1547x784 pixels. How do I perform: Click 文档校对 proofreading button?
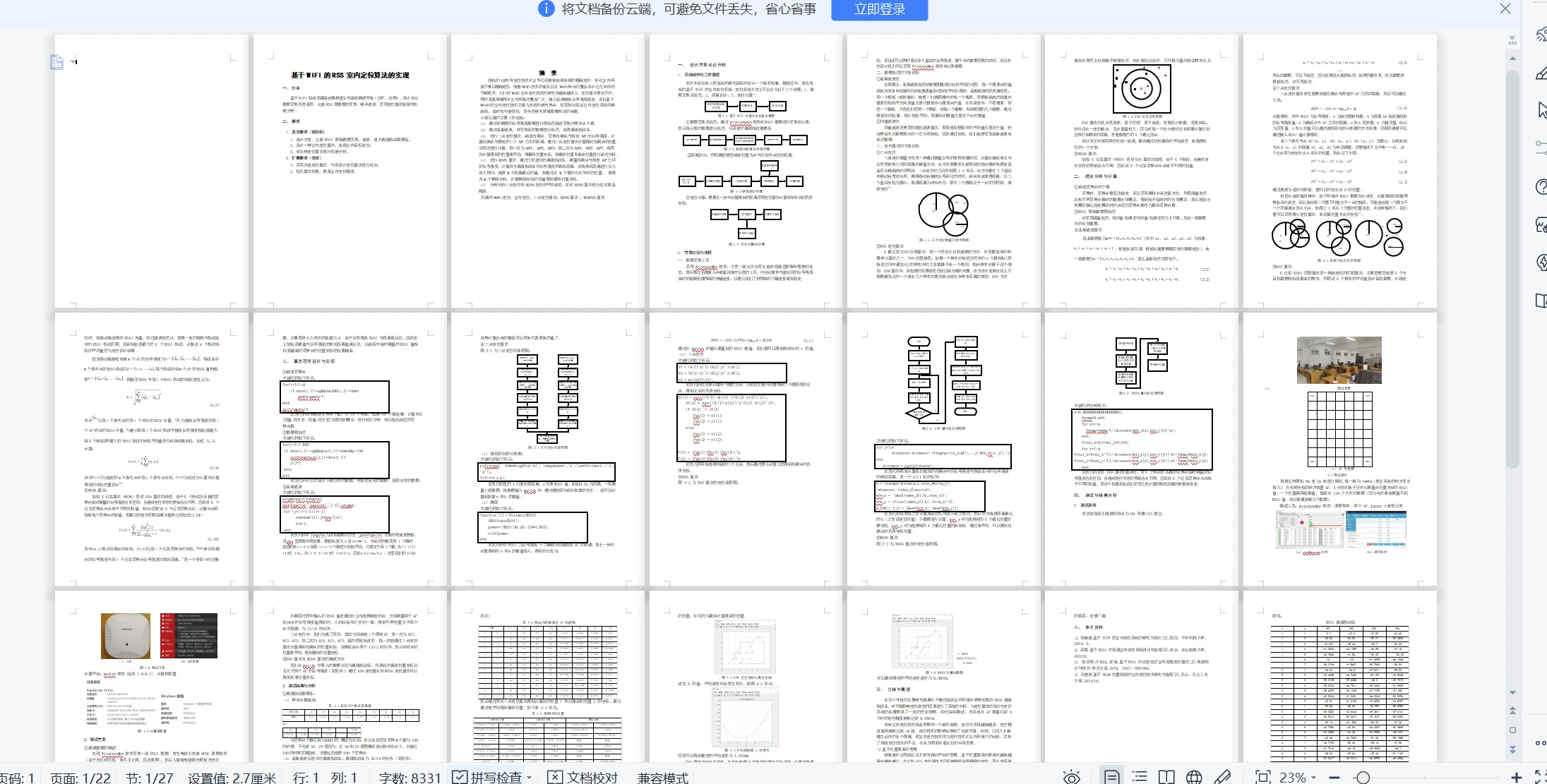point(583,777)
